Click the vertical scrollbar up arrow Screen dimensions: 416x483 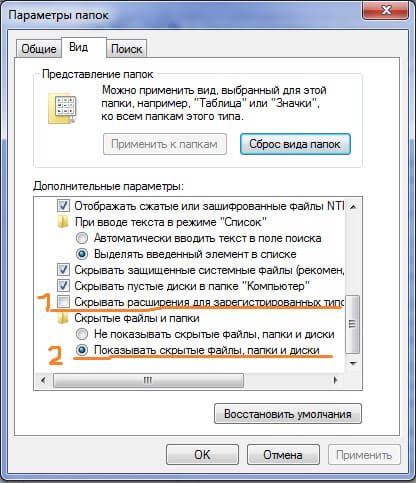coord(353,207)
